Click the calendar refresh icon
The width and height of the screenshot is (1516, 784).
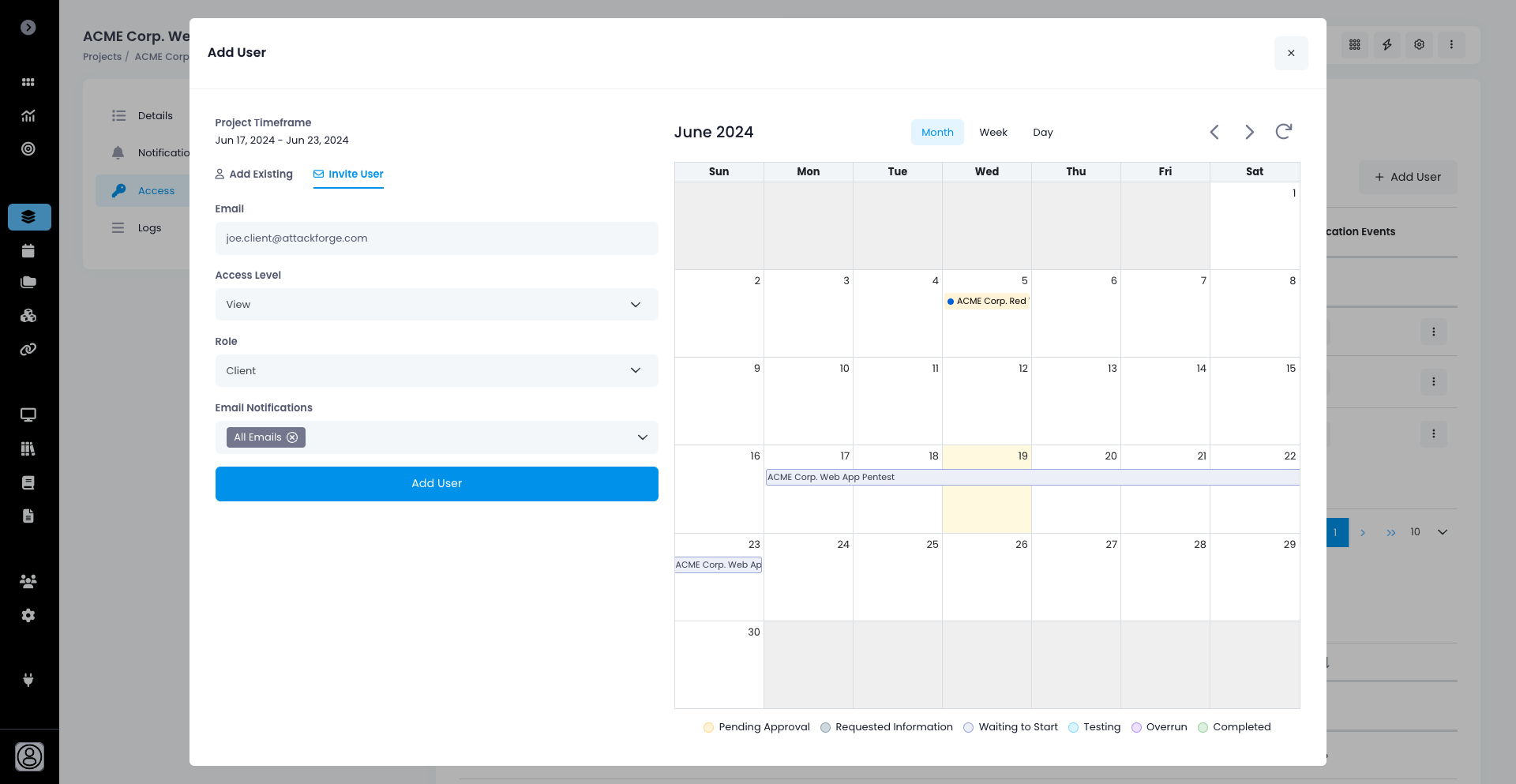1283,132
